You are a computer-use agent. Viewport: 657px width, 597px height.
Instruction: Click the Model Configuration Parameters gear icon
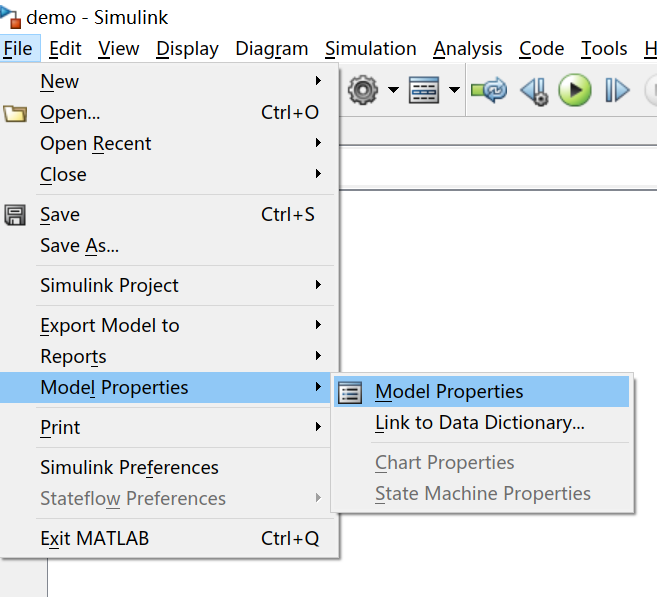(x=363, y=90)
